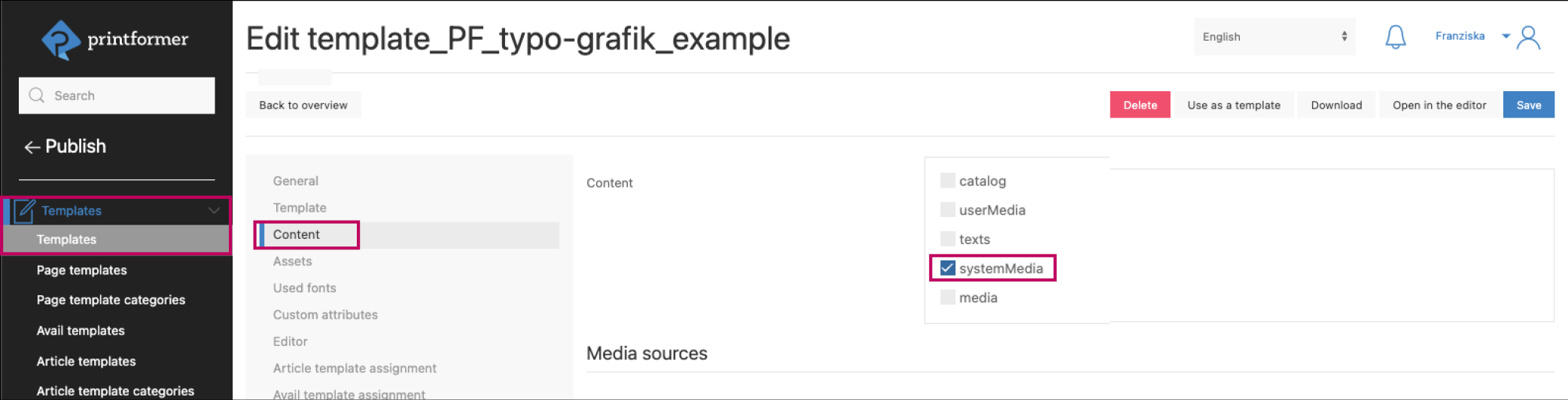Click the Templates pencil edit icon
The width and height of the screenshot is (1568, 400).
25,211
